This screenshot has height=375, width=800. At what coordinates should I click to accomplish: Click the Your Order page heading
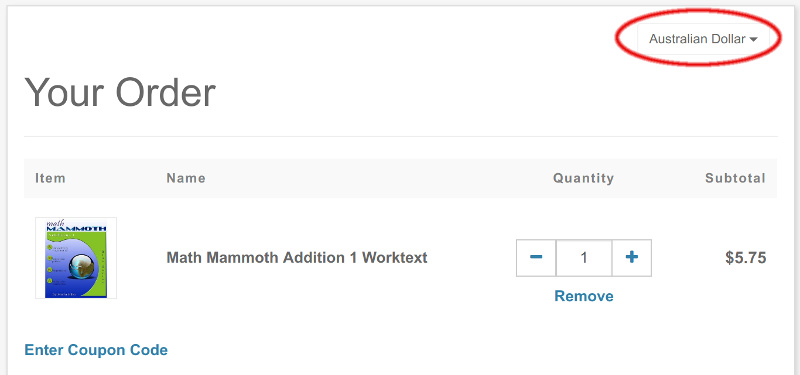point(120,92)
